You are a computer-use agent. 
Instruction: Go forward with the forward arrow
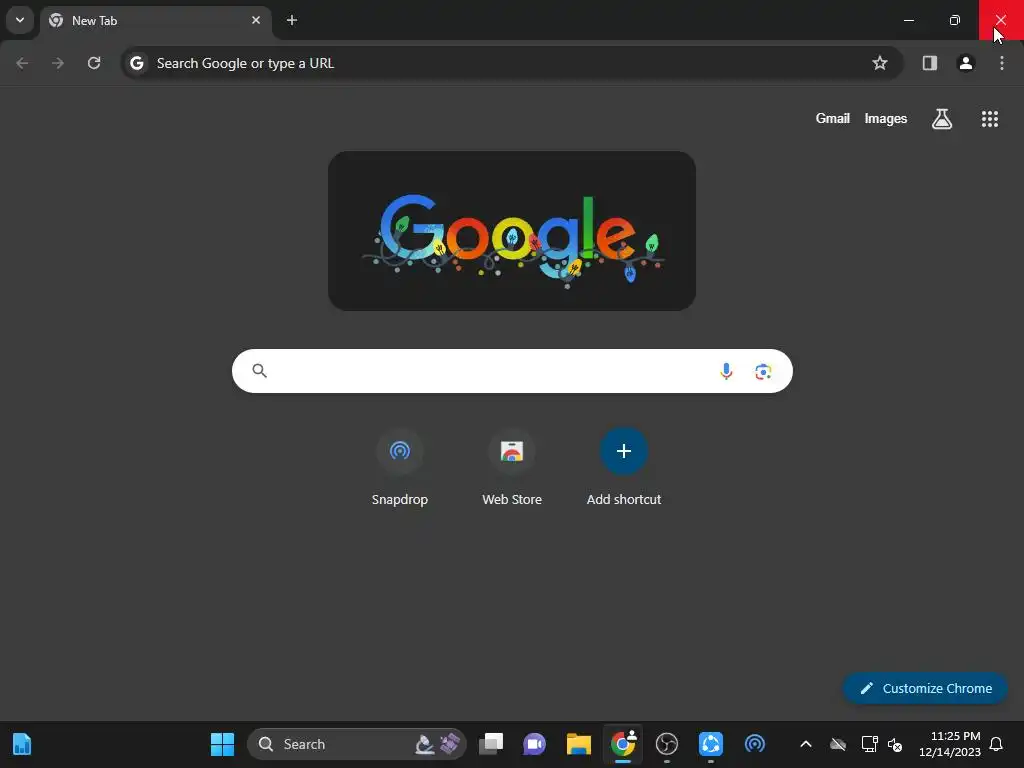(x=58, y=63)
